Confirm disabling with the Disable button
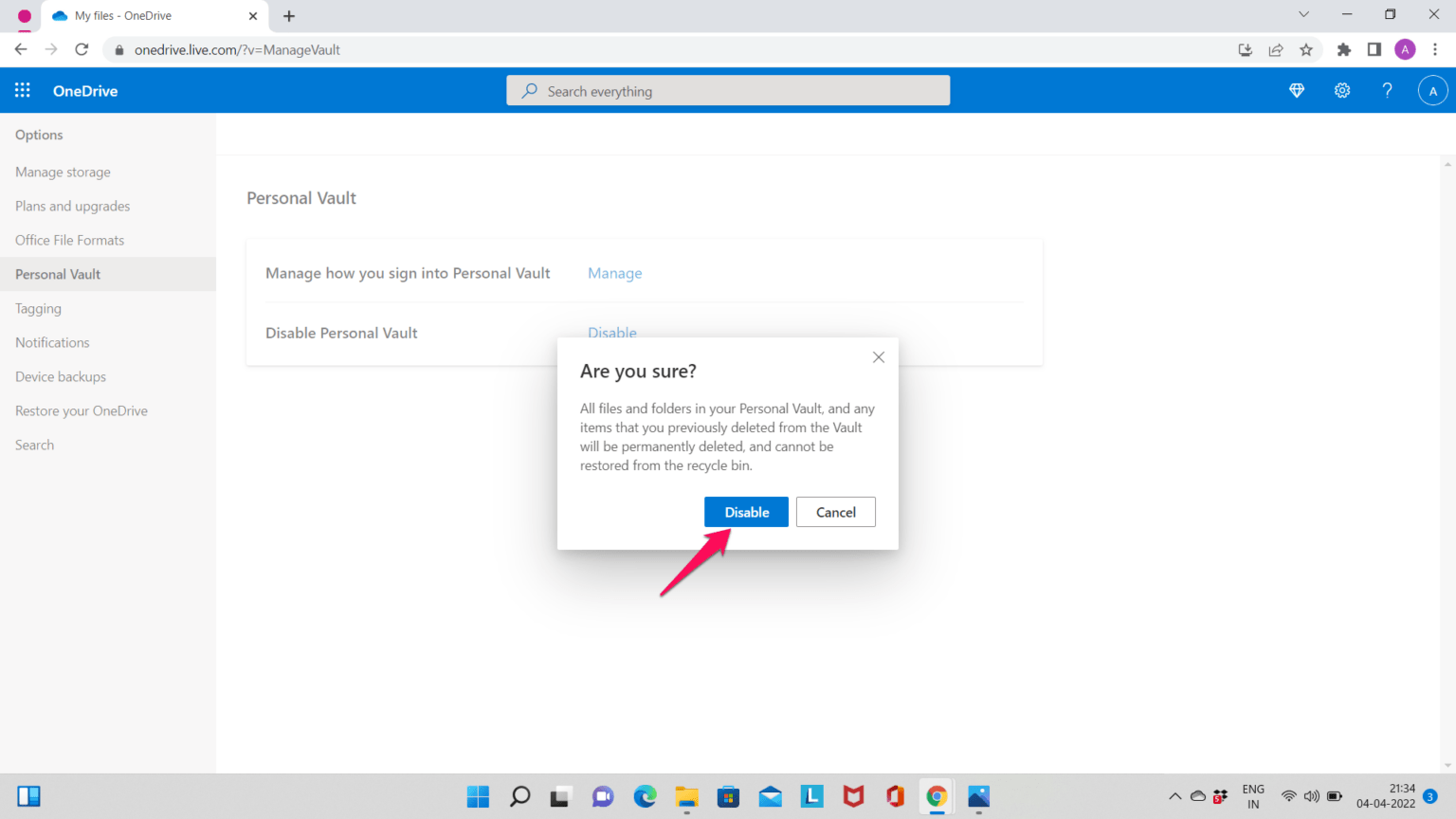 [746, 512]
